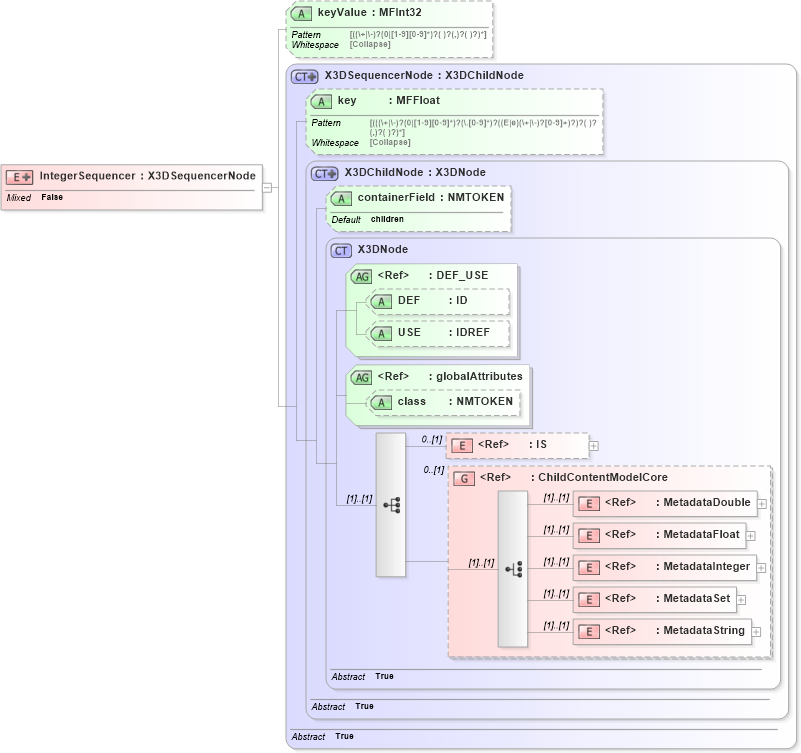Select the DEF : ID attribute
Viewport: 801px width, 753px height.
point(432,300)
